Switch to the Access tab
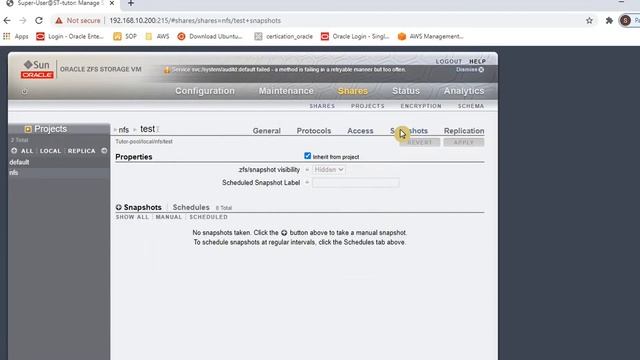The width and height of the screenshot is (640, 360). click(x=360, y=131)
